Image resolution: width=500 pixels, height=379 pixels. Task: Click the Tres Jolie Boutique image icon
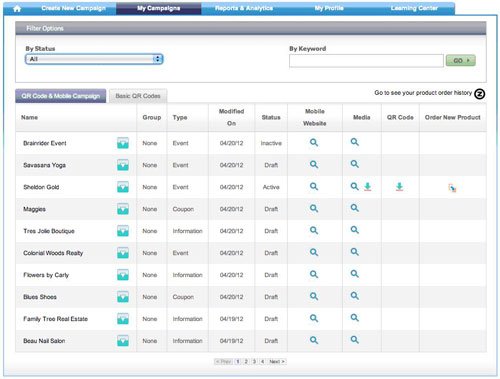(123, 231)
